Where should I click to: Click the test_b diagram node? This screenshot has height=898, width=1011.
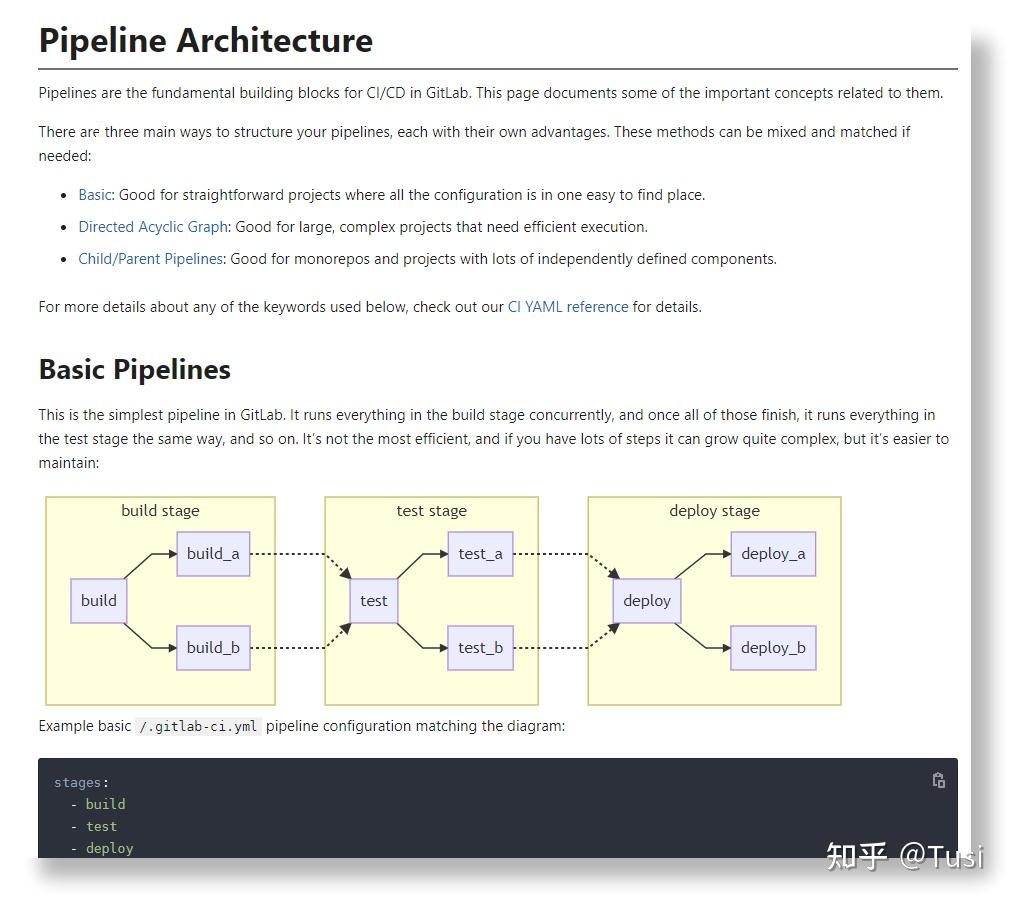tap(480, 648)
